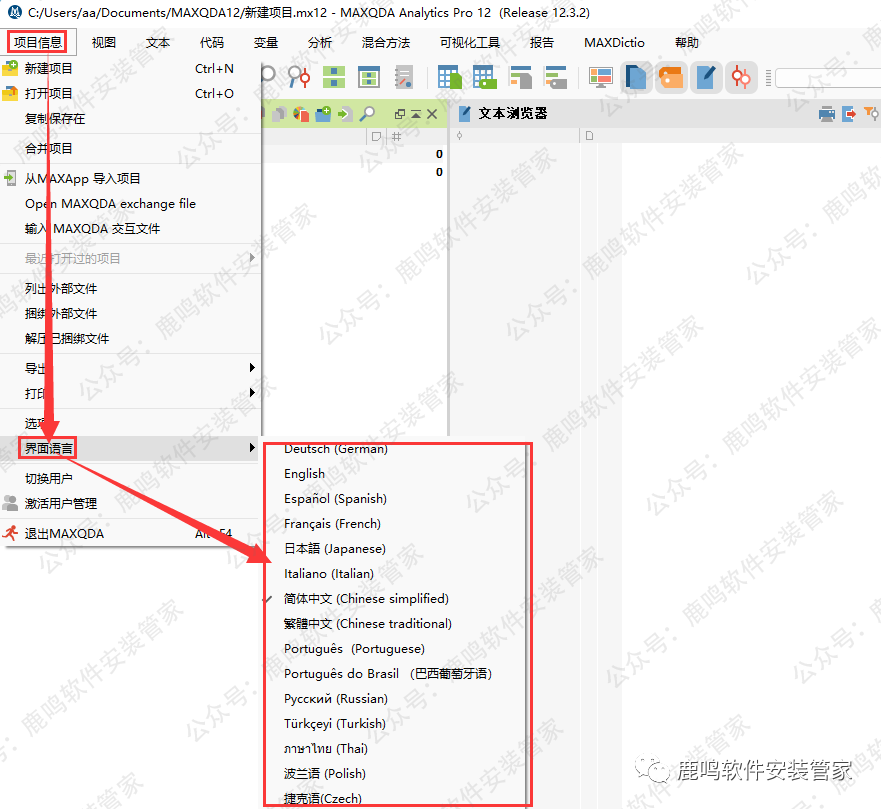Click the Document Browser pencil icon in toolbar
Viewport: 881px width, 809px height.
click(706, 78)
